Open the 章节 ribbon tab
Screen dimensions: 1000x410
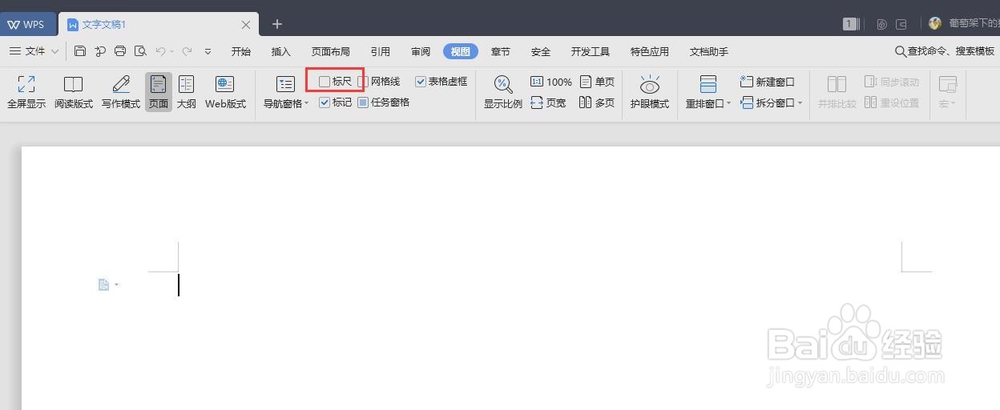click(x=500, y=52)
